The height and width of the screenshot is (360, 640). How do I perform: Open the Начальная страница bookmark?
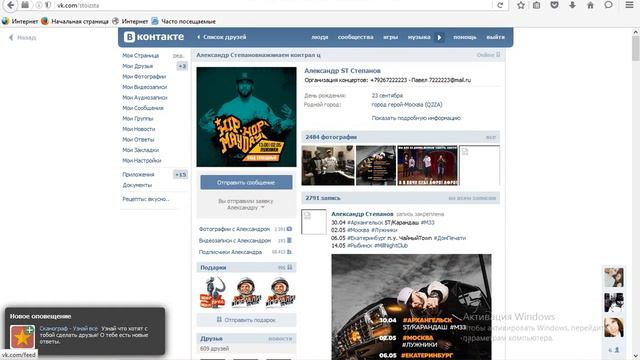75,21
